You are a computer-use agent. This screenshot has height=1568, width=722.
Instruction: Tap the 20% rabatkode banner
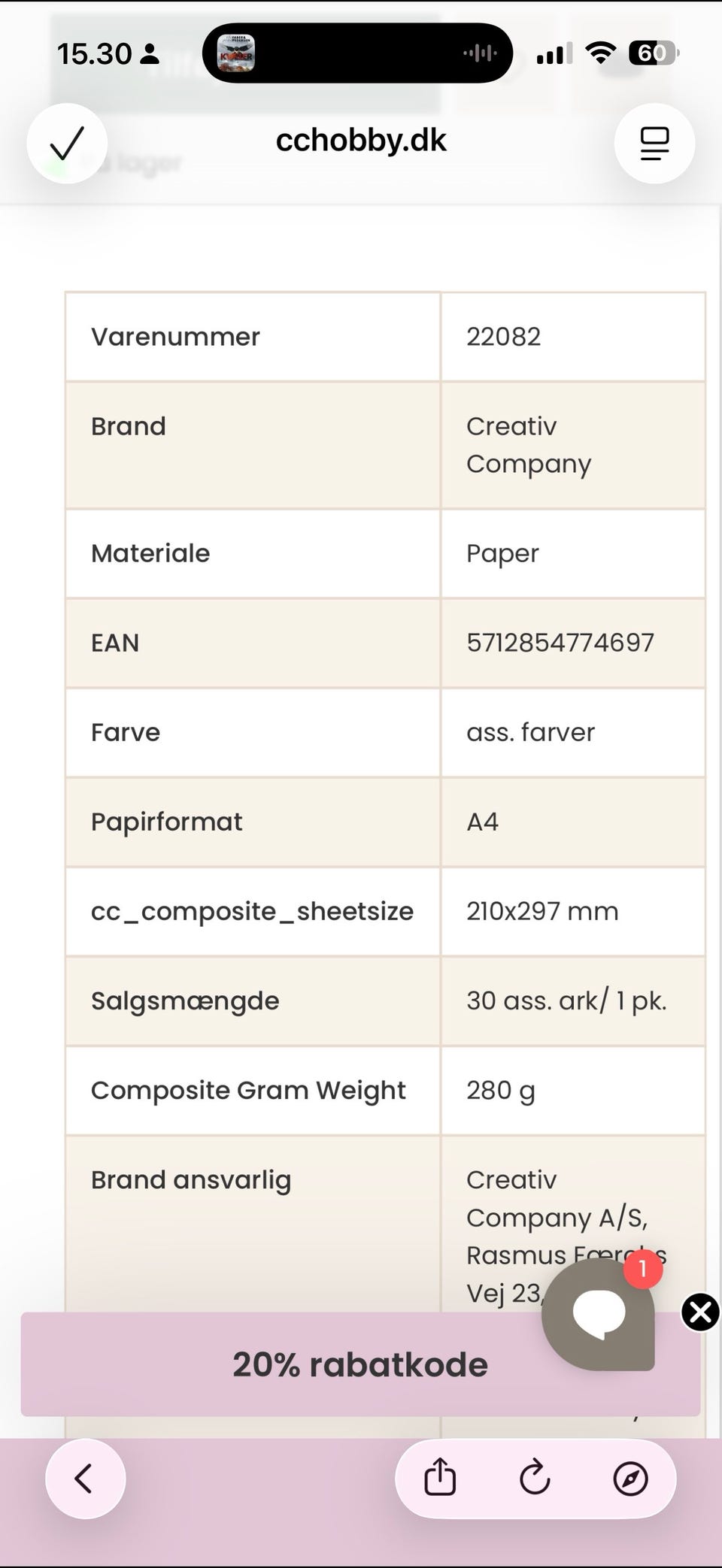[301, 1364]
